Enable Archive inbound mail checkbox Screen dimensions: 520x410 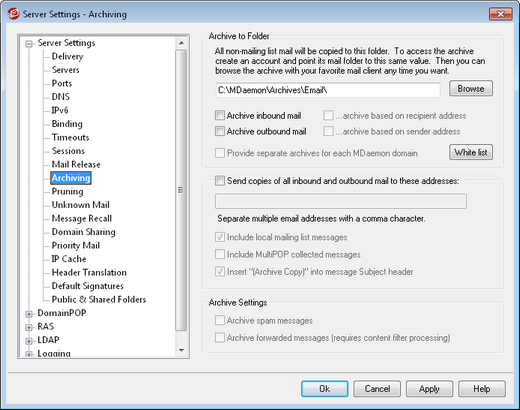pyautogui.click(x=220, y=116)
